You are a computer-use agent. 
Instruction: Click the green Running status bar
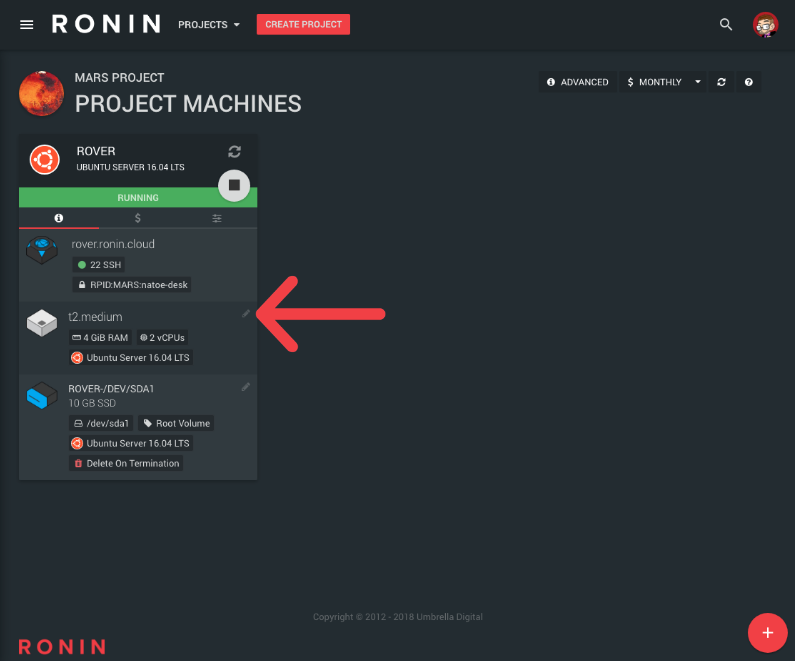click(x=138, y=198)
